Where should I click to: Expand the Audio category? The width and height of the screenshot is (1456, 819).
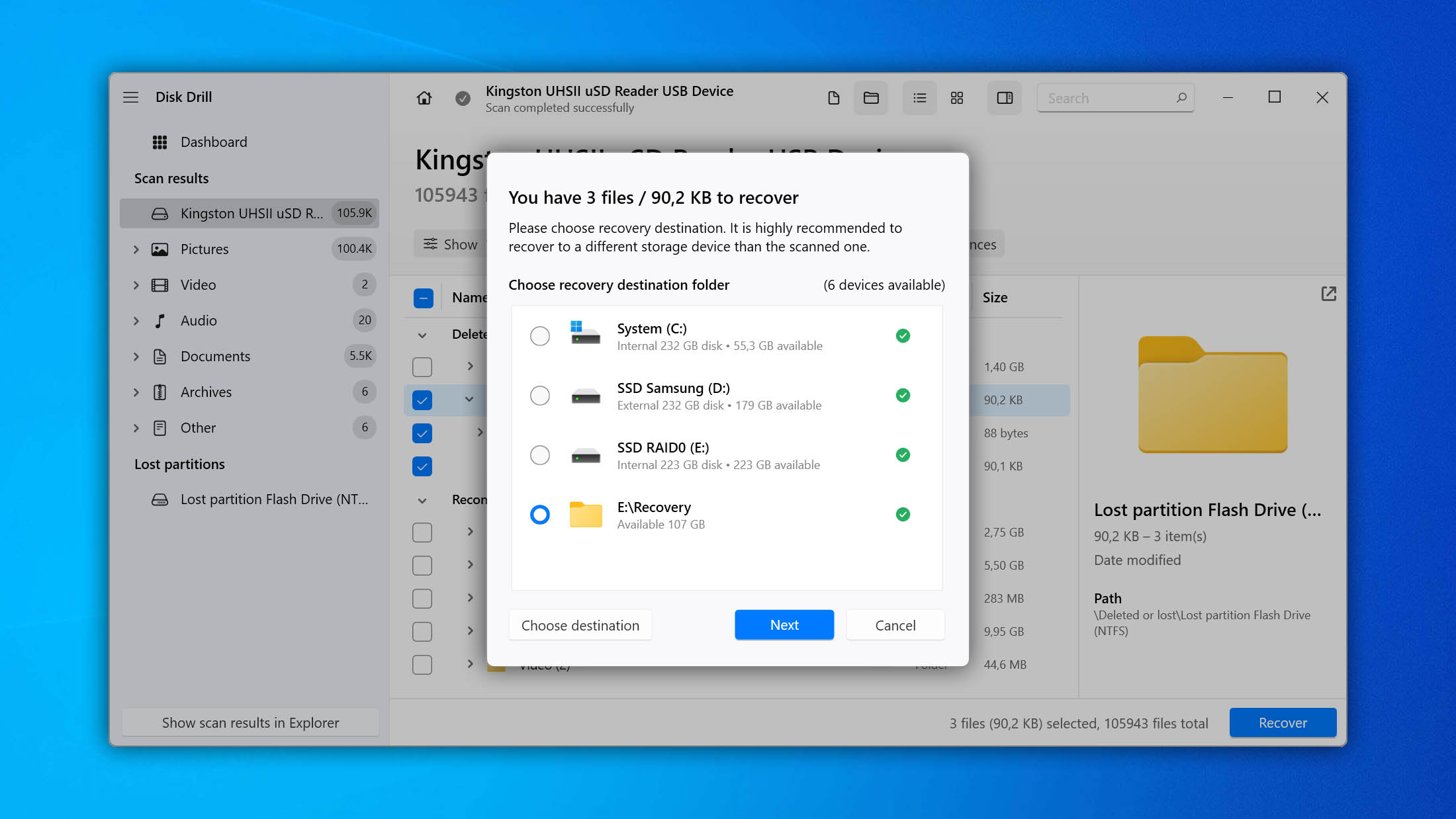(136, 321)
